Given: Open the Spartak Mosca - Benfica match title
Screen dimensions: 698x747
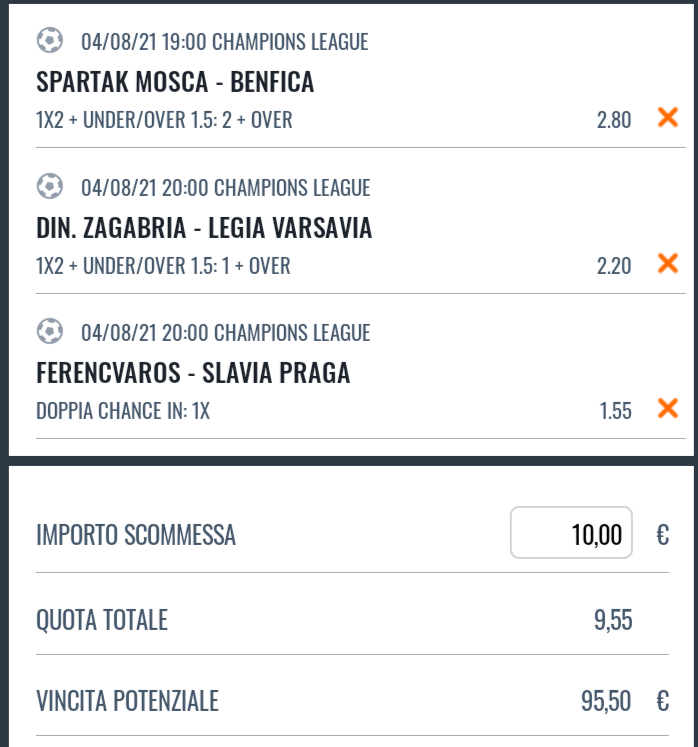Looking at the screenshot, I should pos(175,81).
